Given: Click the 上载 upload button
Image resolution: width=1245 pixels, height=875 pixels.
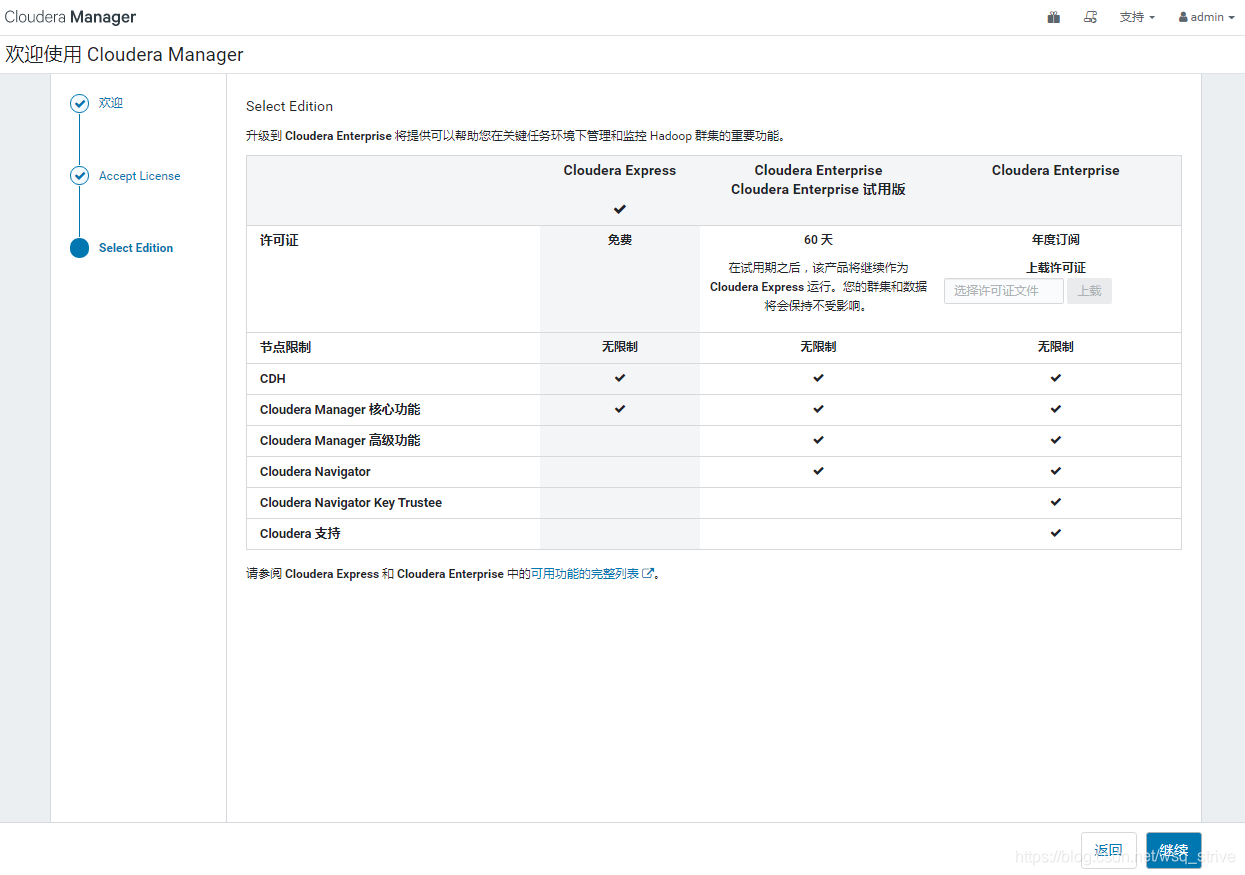Looking at the screenshot, I should point(1089,291).
